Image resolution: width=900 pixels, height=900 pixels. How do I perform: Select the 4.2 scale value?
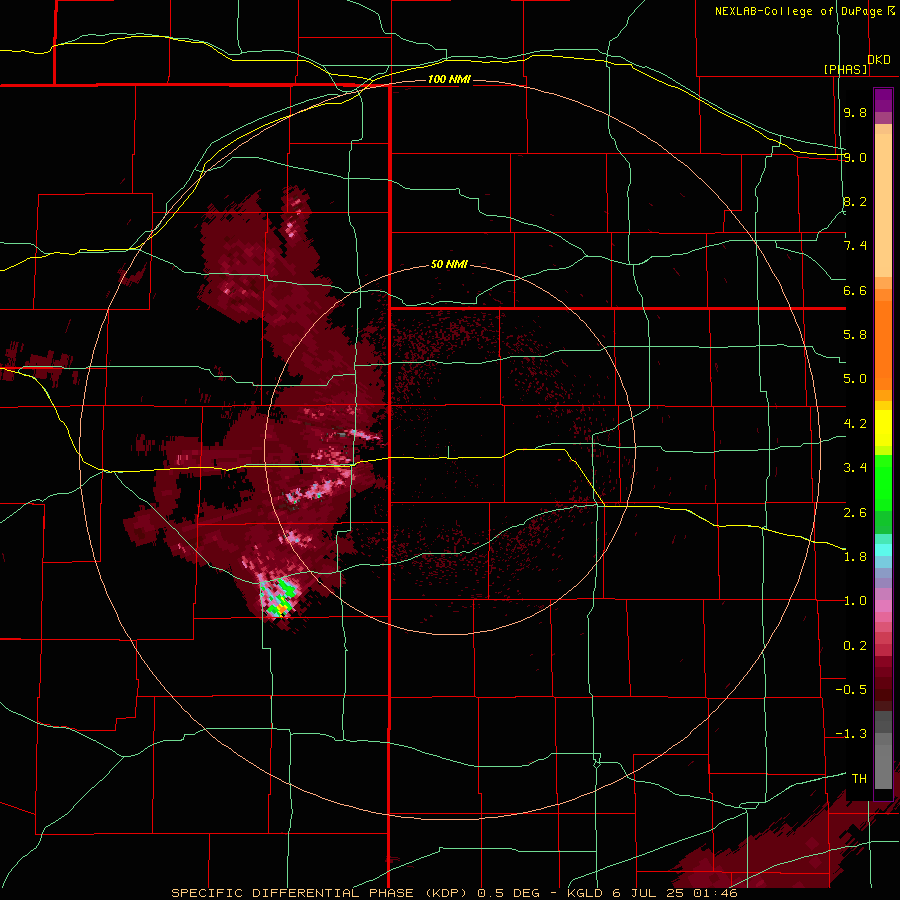[855, 424]
